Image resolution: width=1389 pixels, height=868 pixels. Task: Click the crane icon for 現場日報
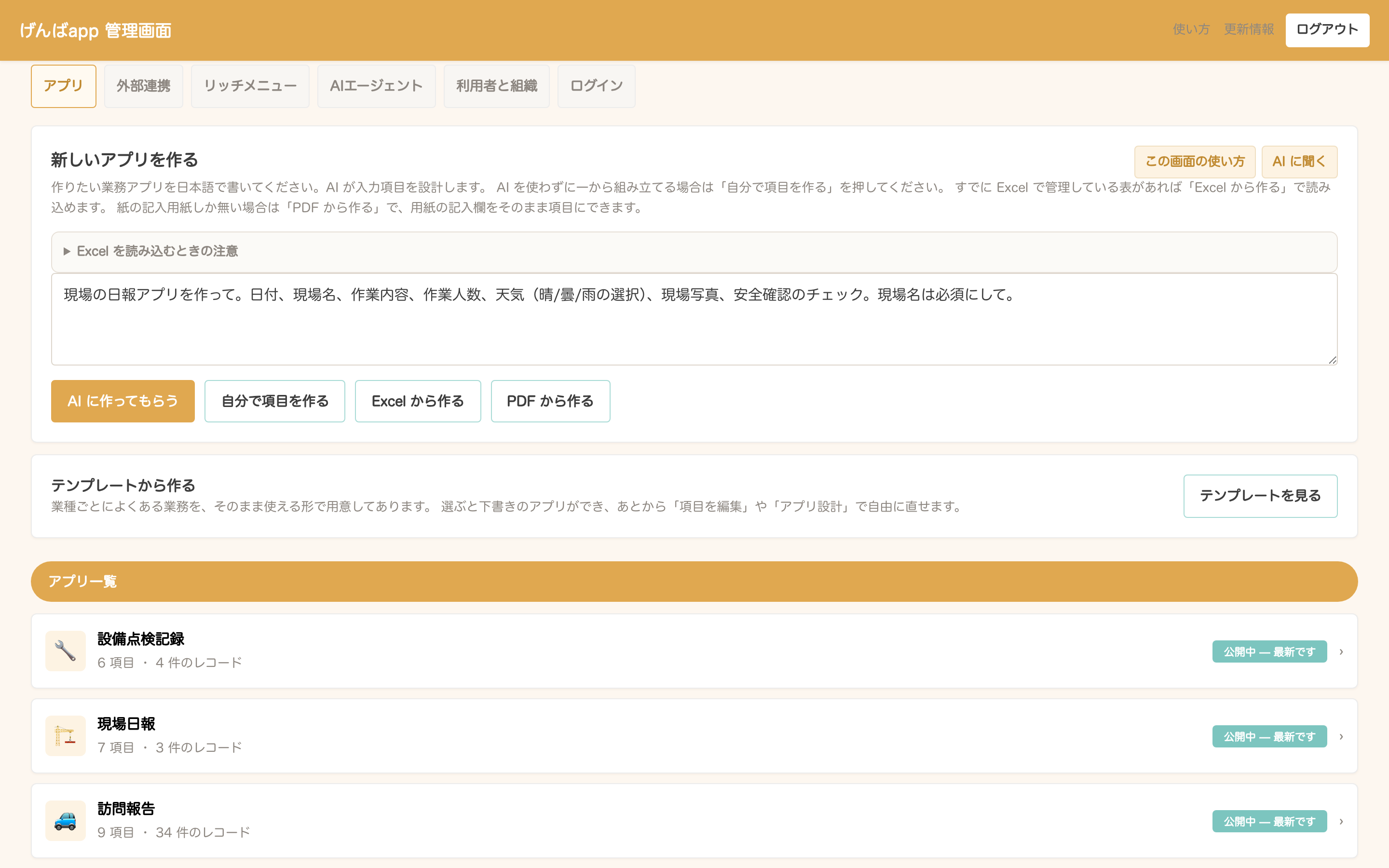pos(66,736)
